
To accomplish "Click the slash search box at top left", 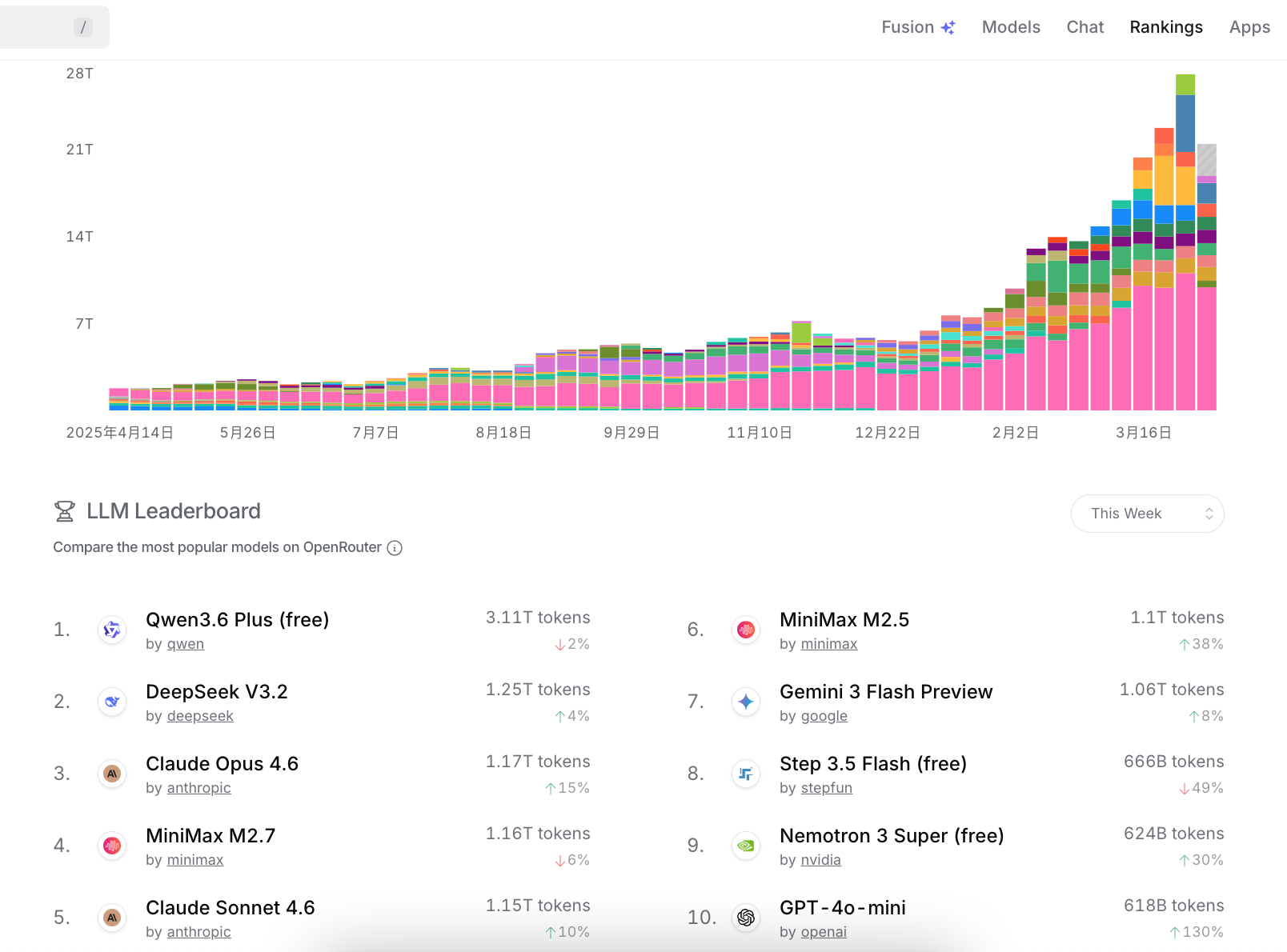I will 54,27.
